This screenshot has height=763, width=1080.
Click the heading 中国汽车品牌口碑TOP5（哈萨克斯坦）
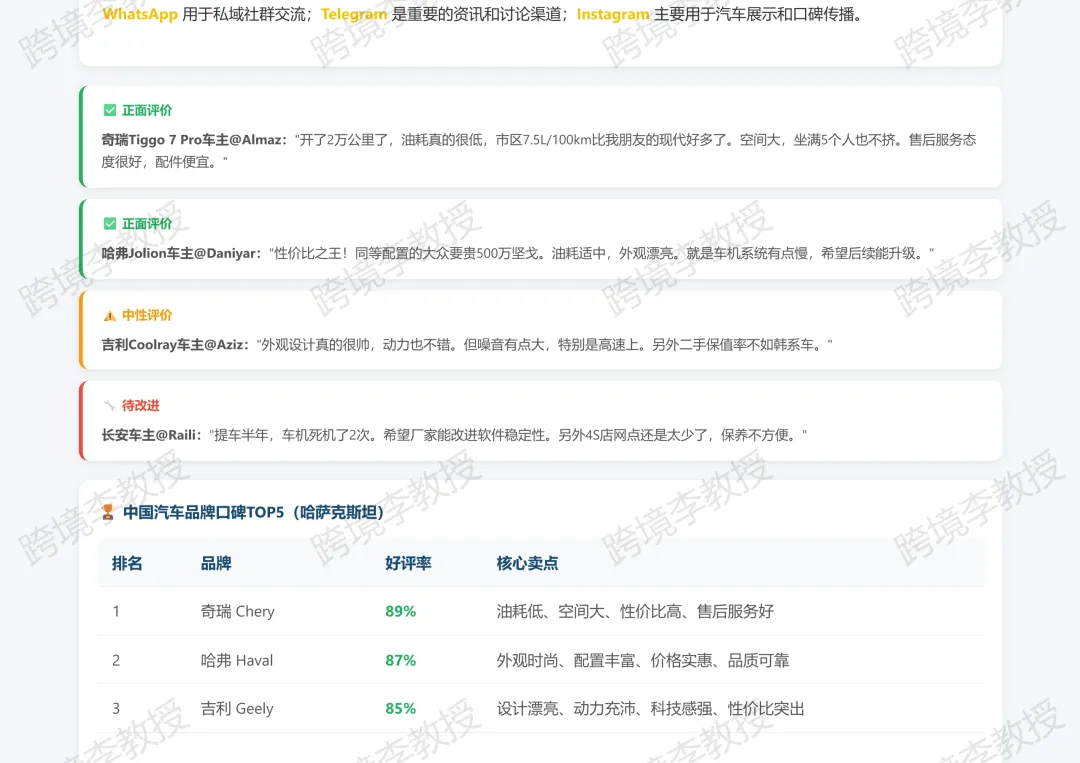coord(253,512)
